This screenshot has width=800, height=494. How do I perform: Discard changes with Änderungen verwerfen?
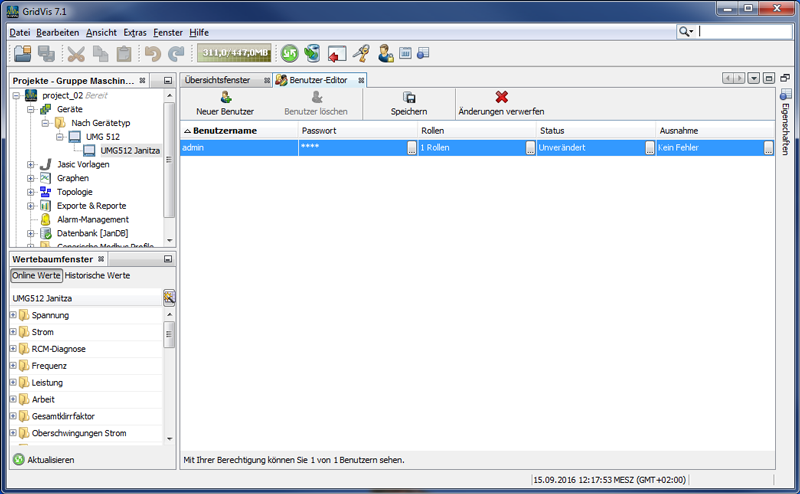pos(501,98)
